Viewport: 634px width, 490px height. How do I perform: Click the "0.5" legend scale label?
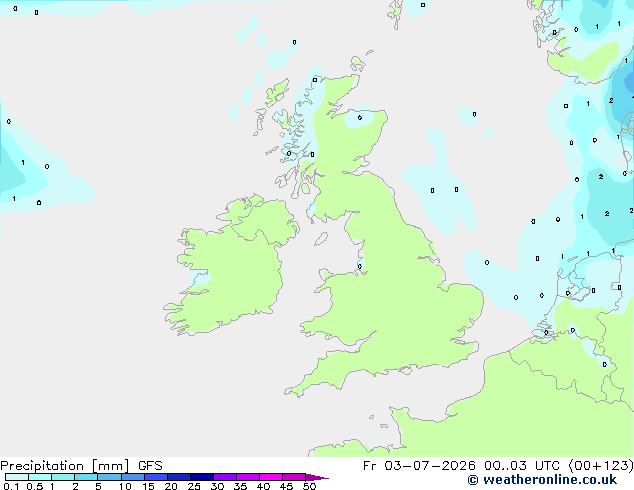tap(35, 486)
